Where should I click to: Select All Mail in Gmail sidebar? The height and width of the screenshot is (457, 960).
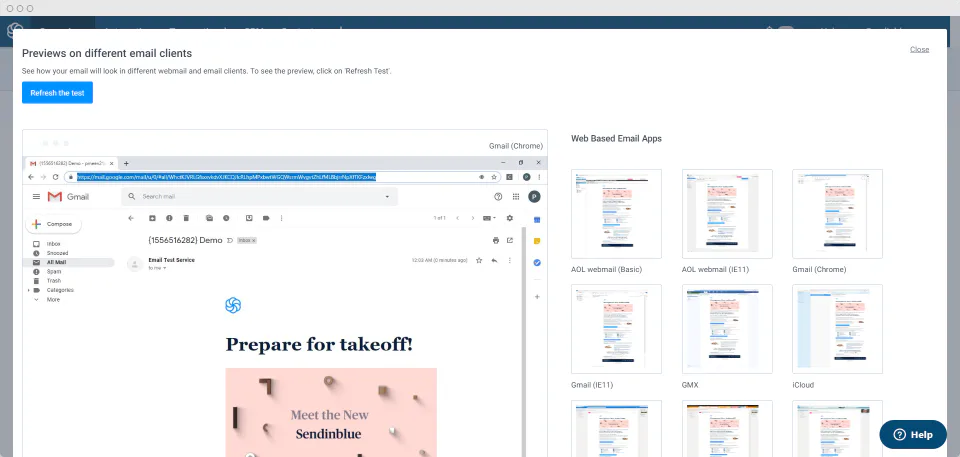[69, 262]
